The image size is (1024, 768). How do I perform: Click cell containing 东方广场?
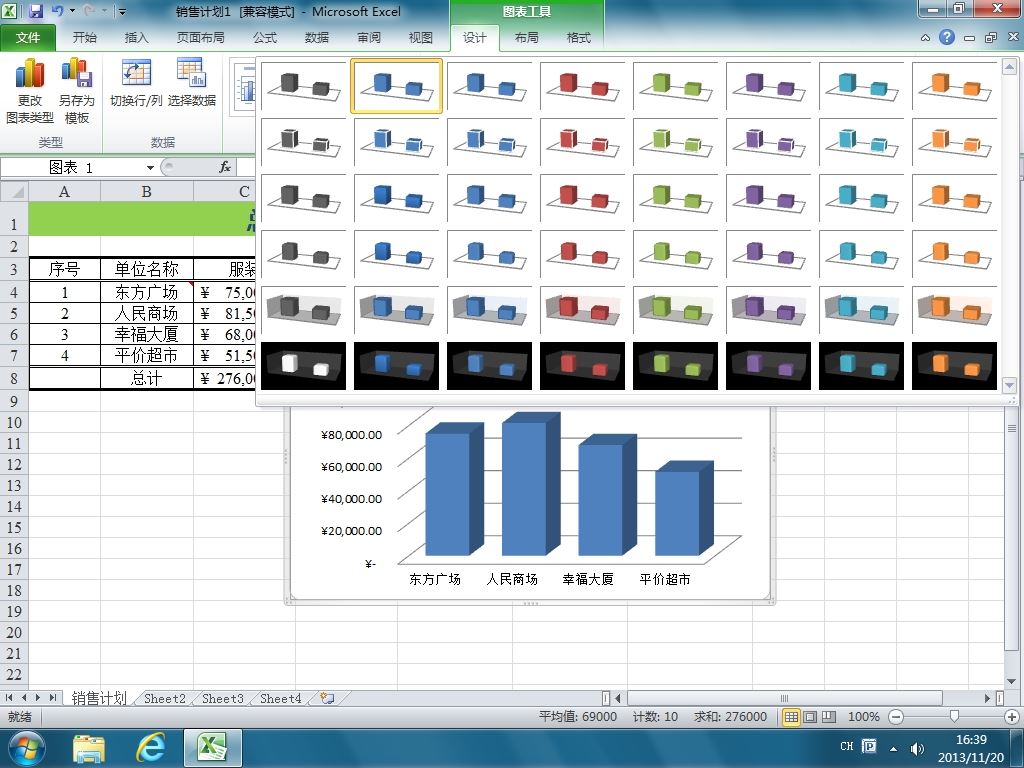coord(146,292)
